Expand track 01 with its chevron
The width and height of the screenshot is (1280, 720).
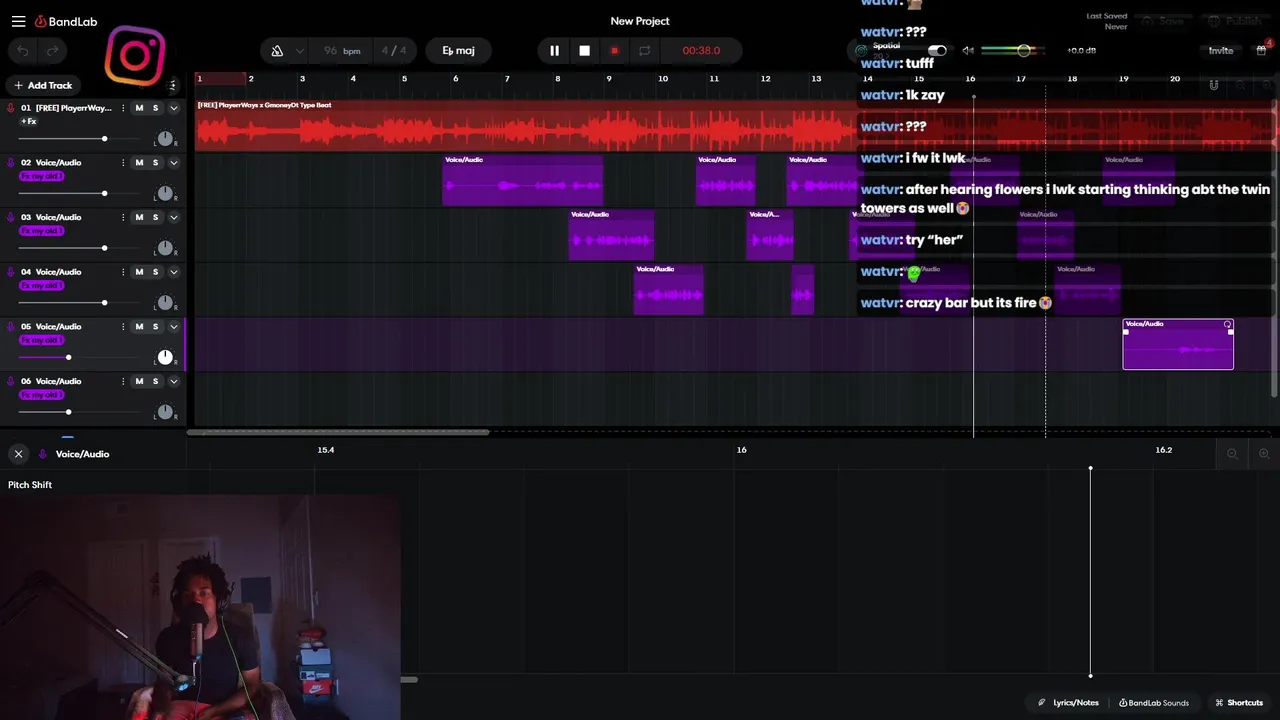tap(173, 108)
